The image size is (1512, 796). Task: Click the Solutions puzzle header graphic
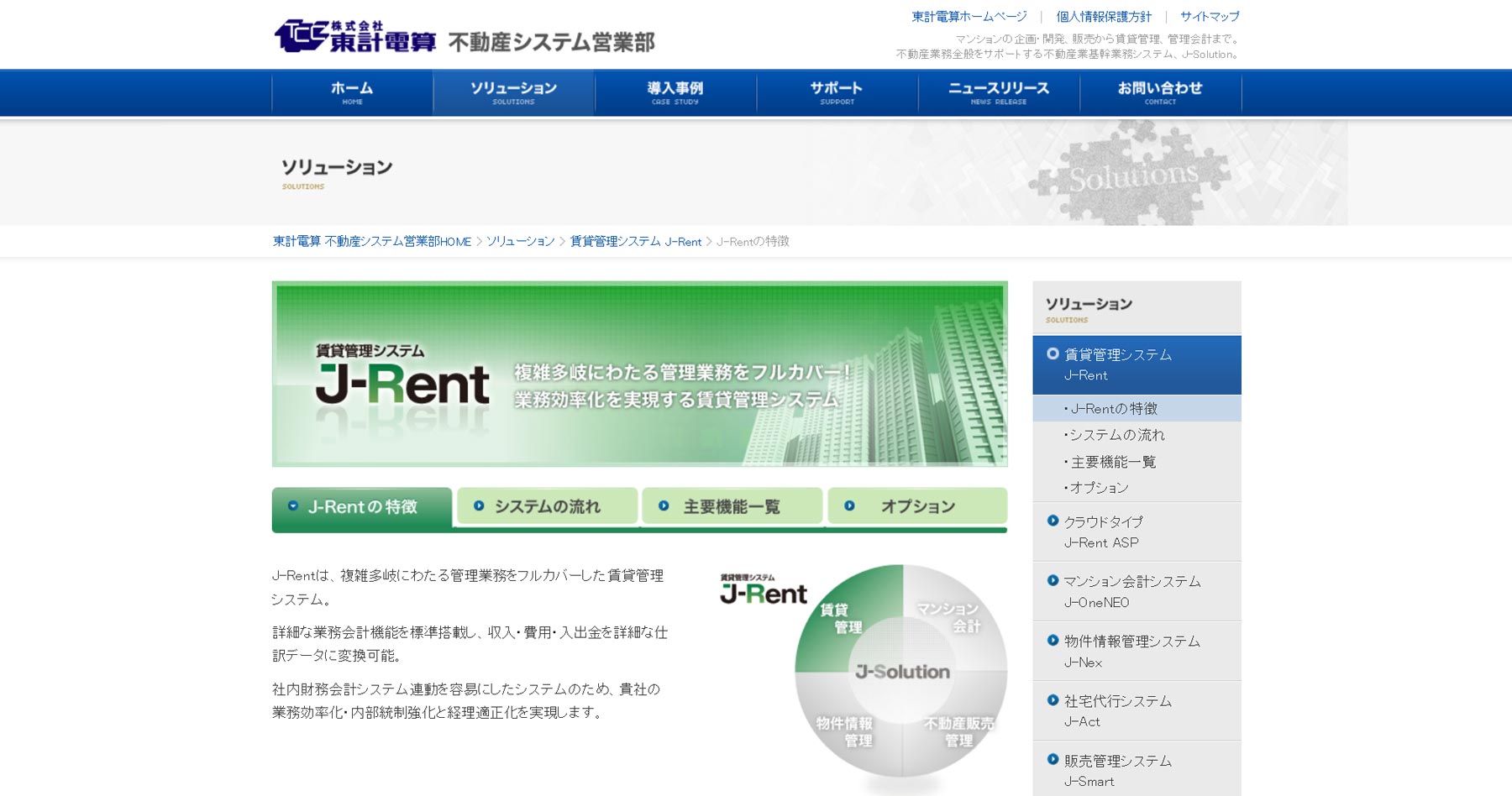(1132, 175)
